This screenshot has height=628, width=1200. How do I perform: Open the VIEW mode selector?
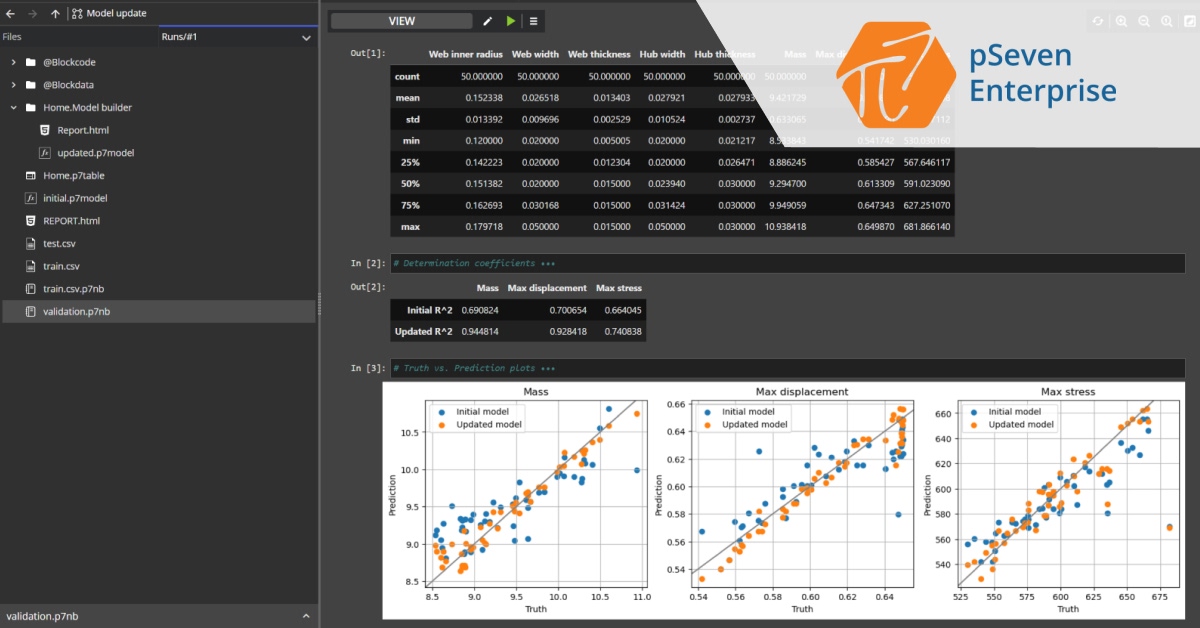[402, 20]
